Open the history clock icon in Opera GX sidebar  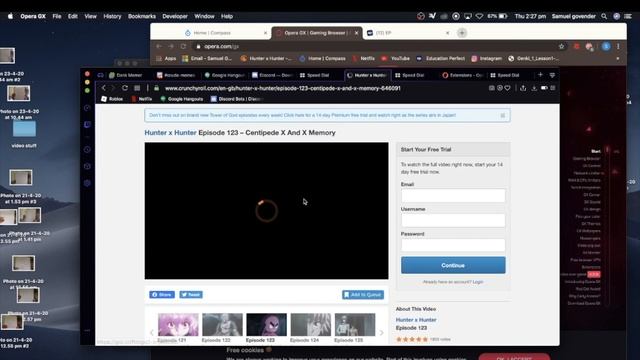pos(87,150)
